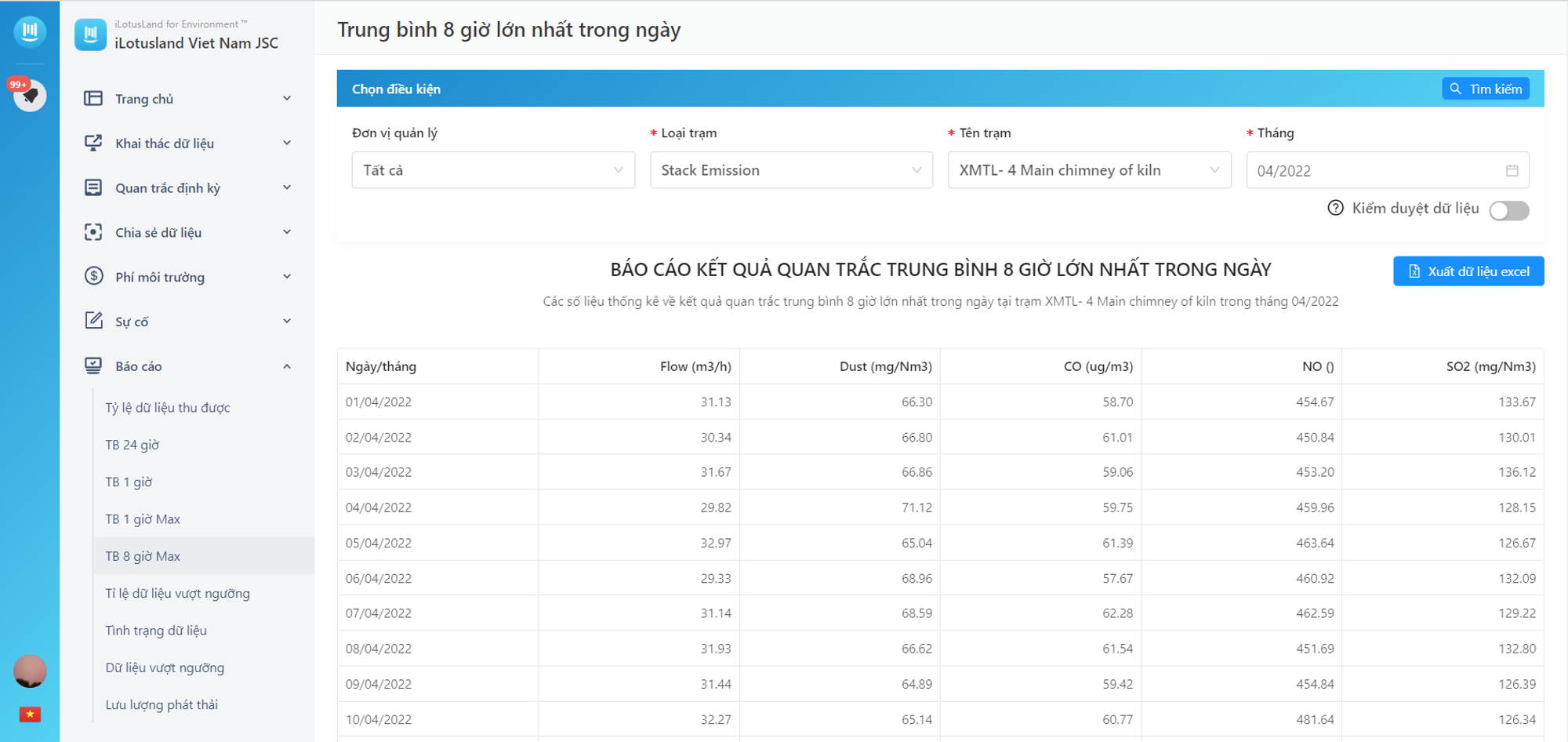Open Dữ liệu vượt ngưỡng report

(165, 667)
